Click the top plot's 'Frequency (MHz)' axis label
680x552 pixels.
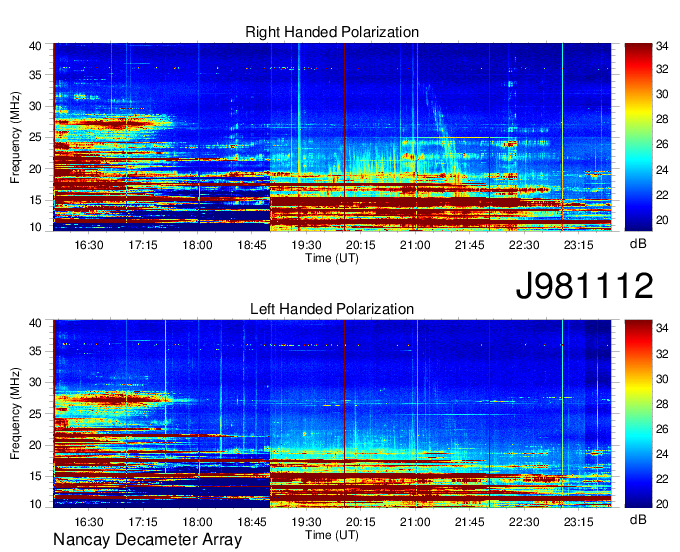pos(15,137)
